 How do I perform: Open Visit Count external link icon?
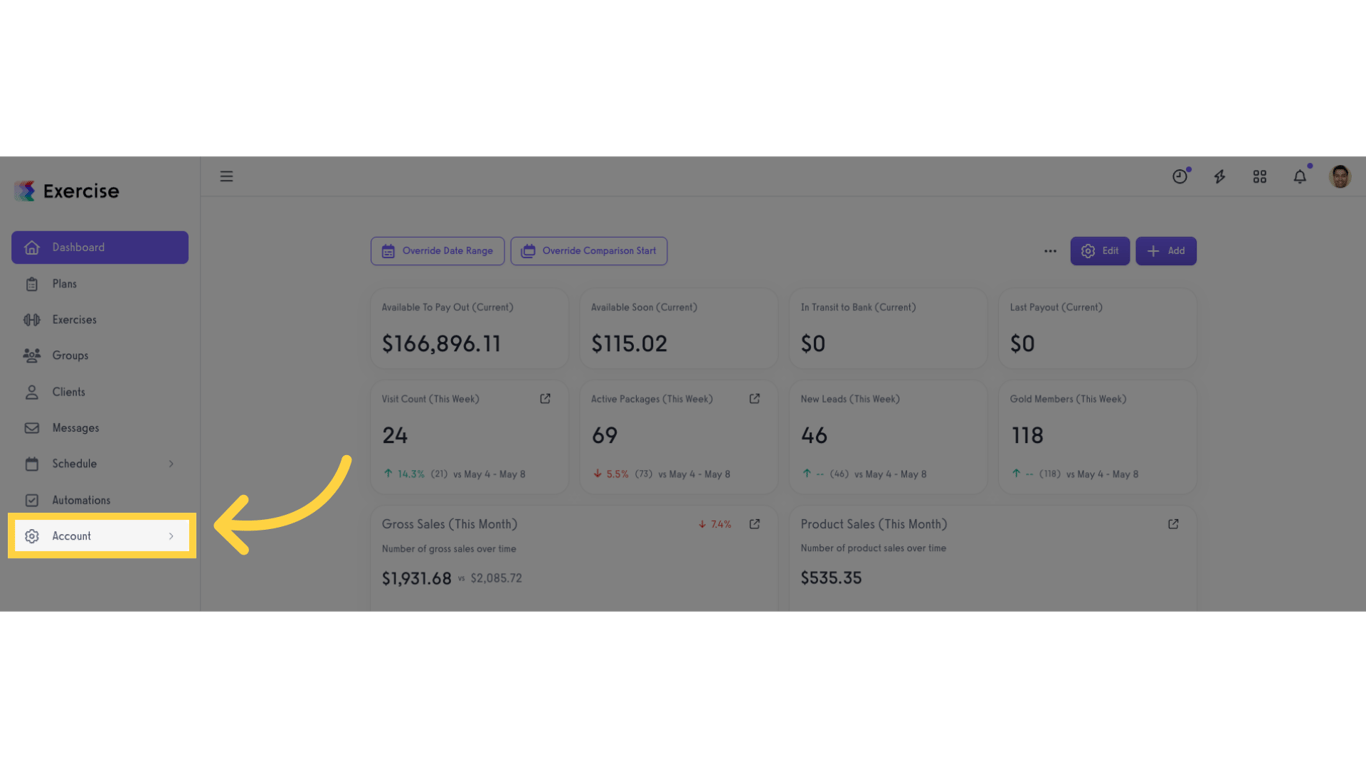(545, 399)
